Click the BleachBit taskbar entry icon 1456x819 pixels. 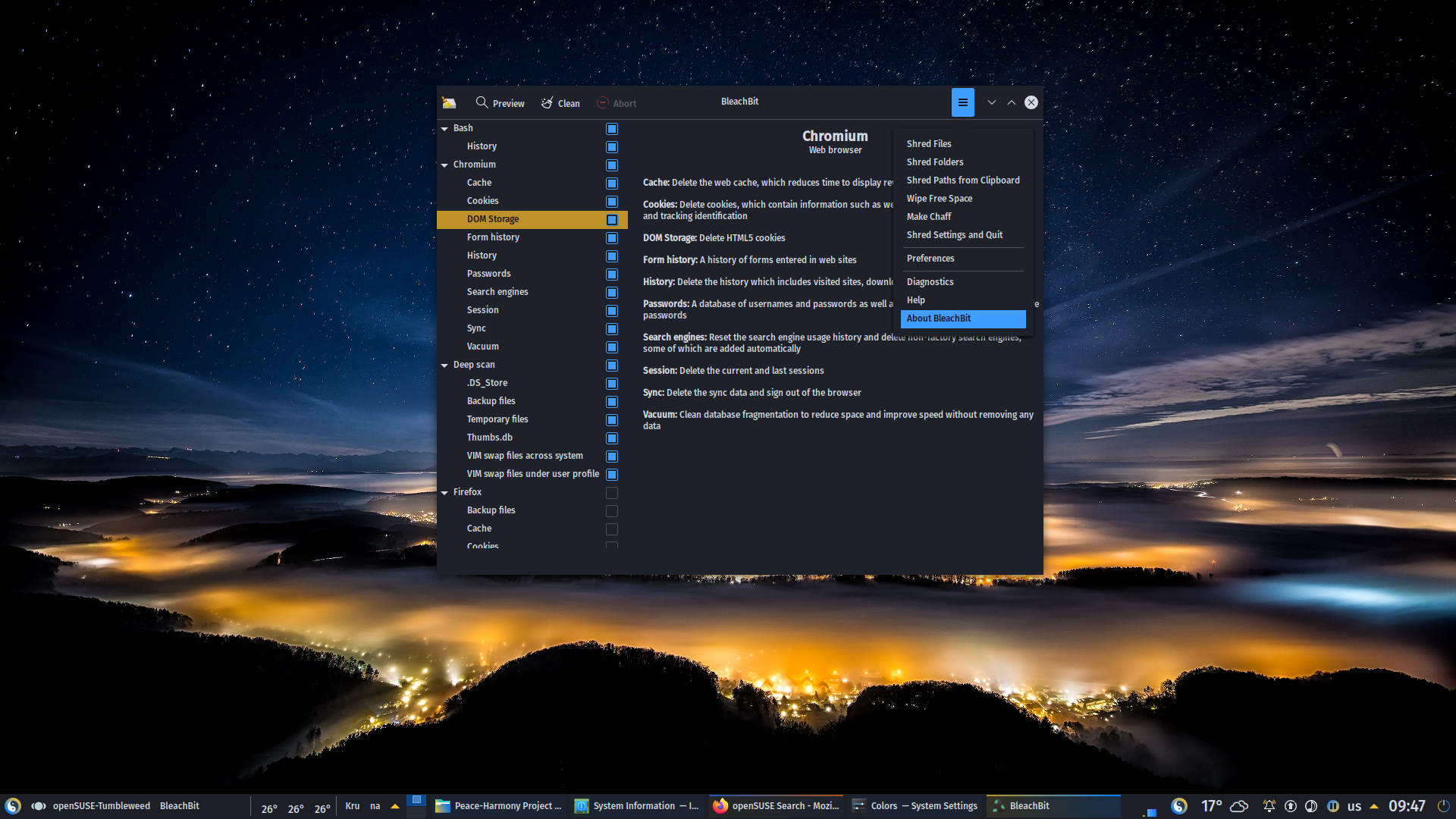(x=999, y=806)
